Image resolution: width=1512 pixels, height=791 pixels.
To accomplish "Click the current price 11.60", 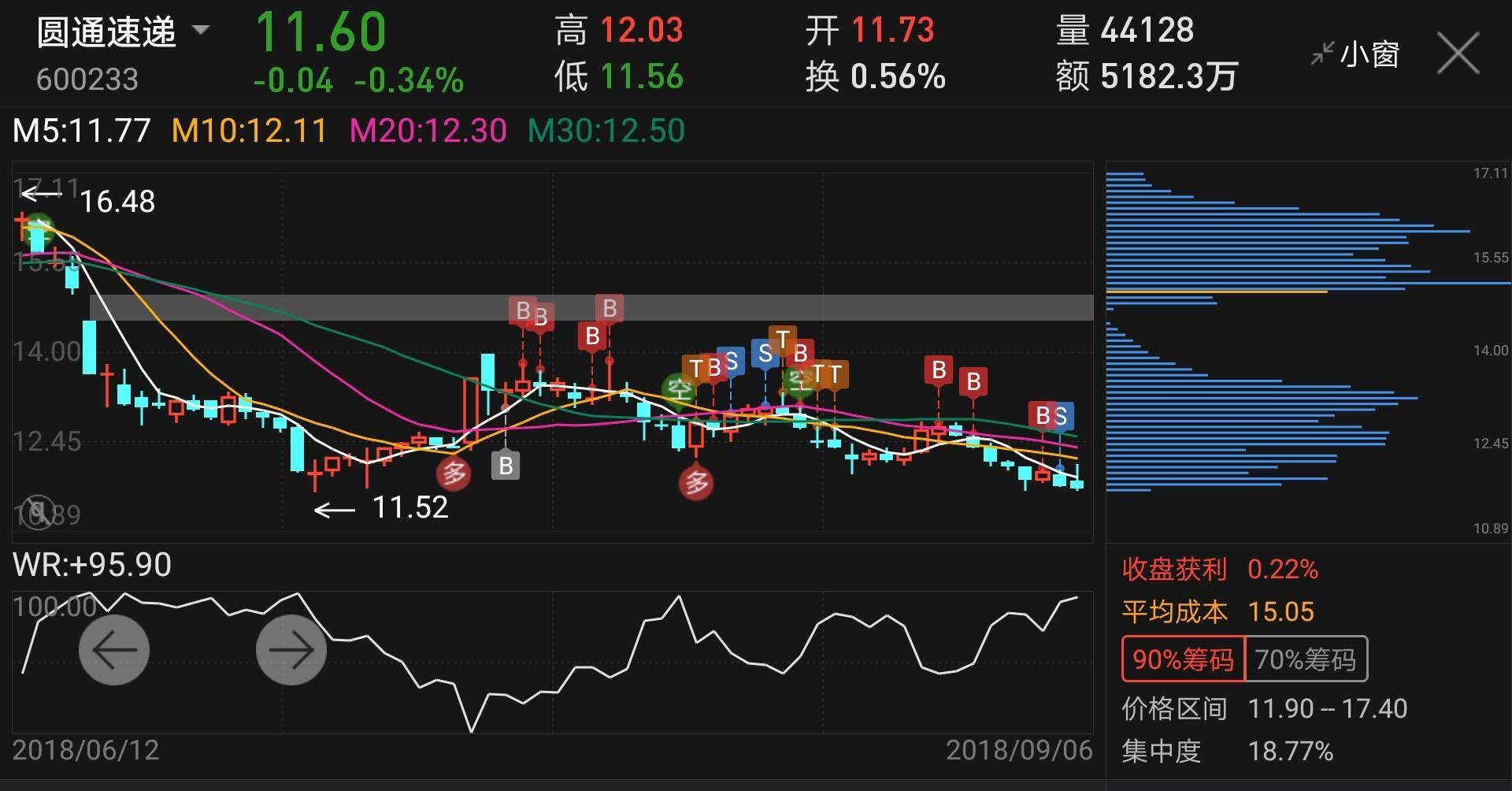I will 321,32.
